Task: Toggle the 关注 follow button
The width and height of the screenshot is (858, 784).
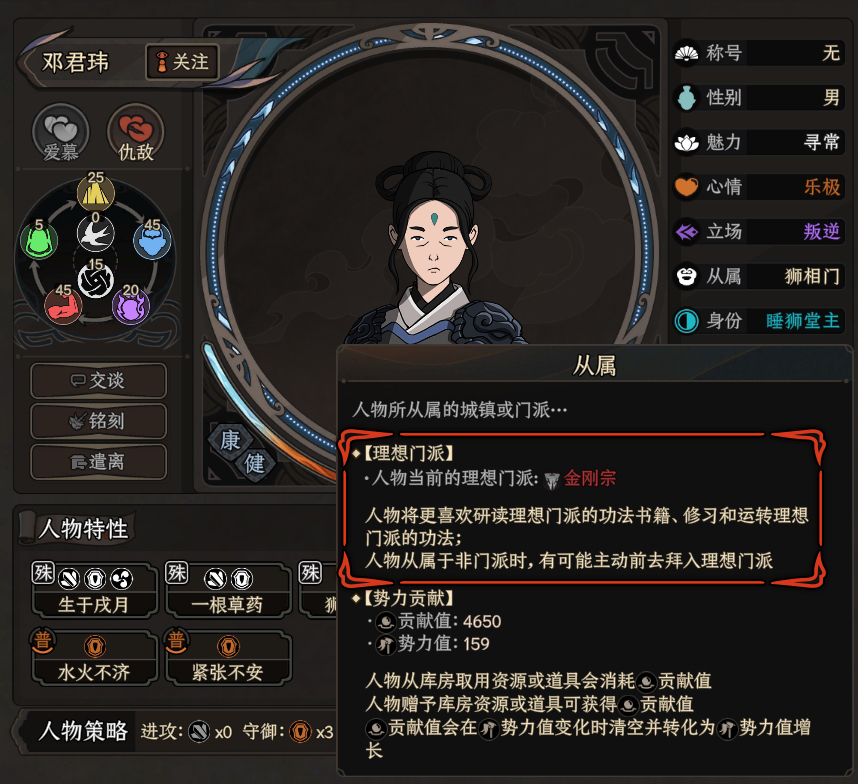Action: click(182, 62)
